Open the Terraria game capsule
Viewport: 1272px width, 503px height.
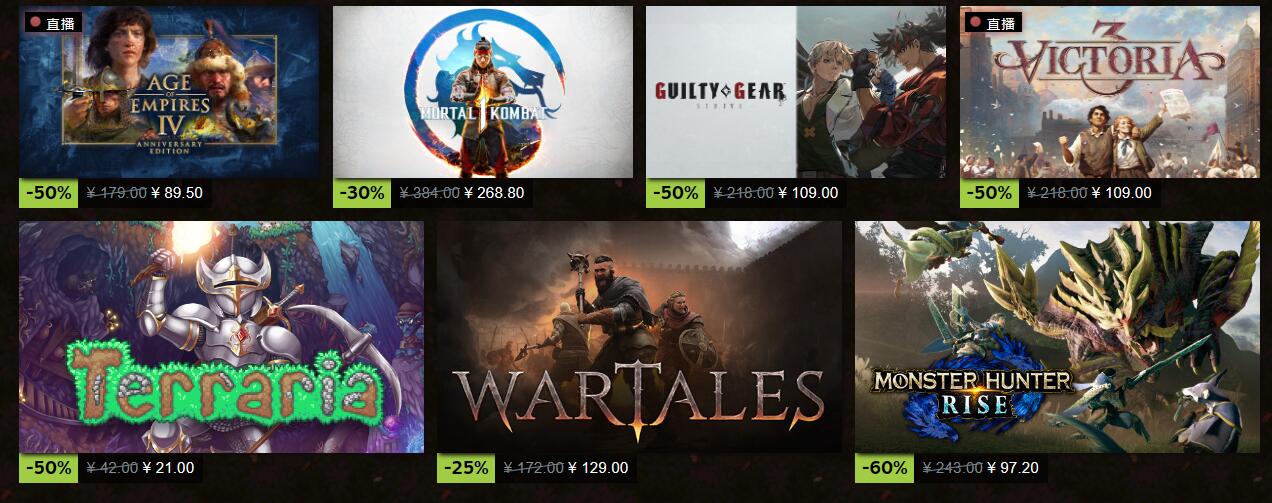[221, 337]
